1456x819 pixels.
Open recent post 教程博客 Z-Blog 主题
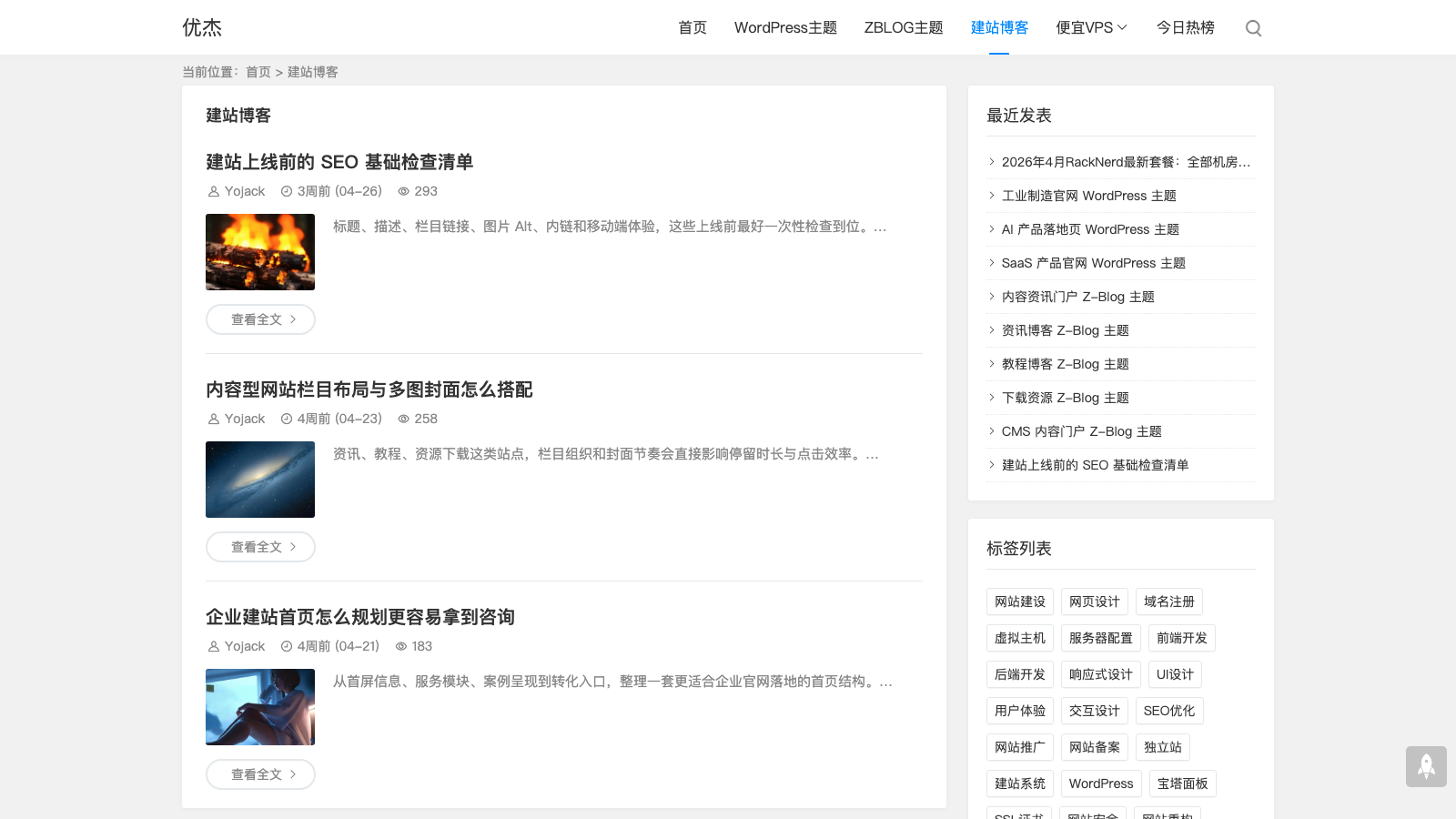(x=1066, y=364)
